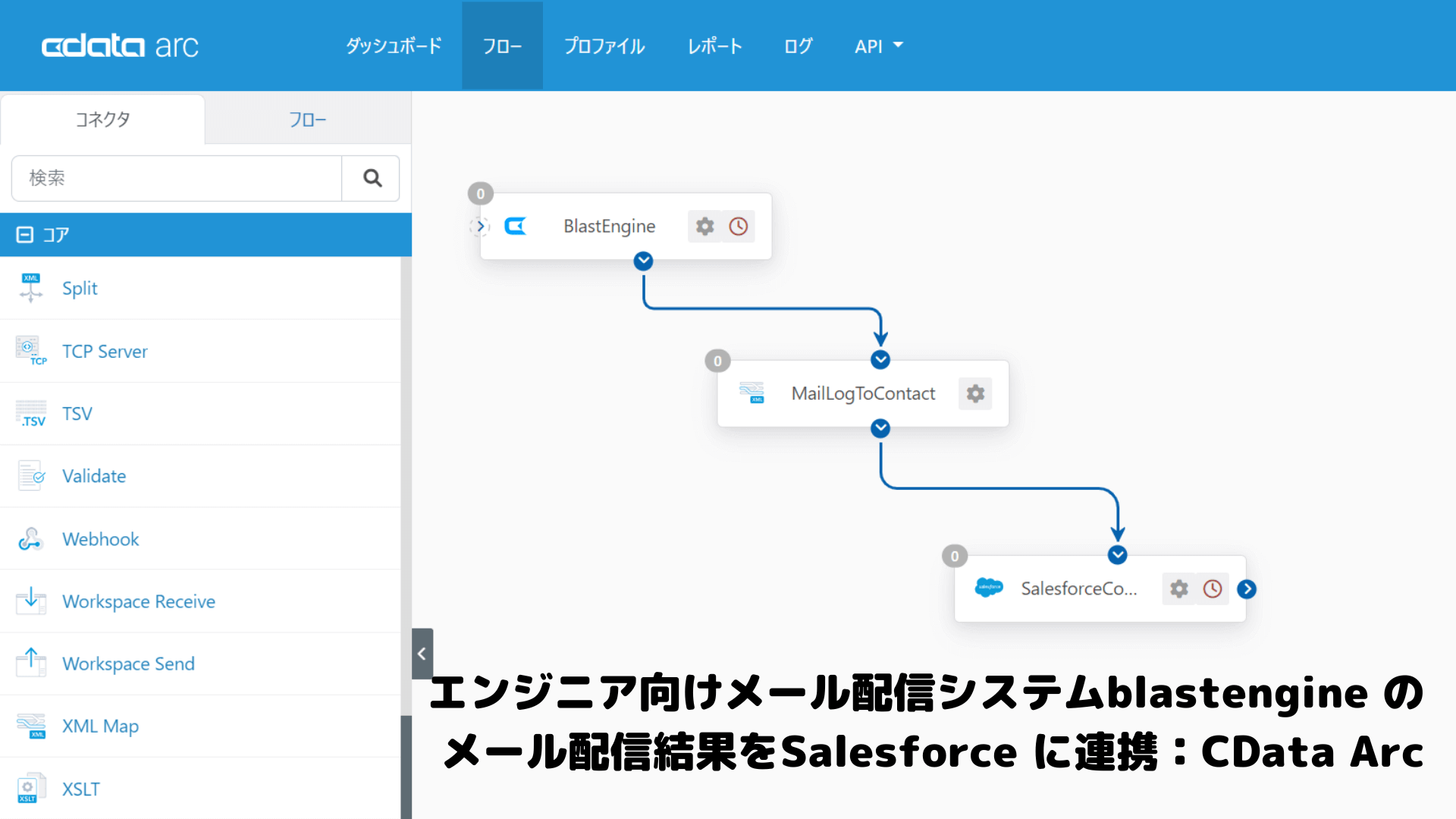Select the Validate connector icon
The height and width of the screenshot is (819, 1456).
[31, 476]
